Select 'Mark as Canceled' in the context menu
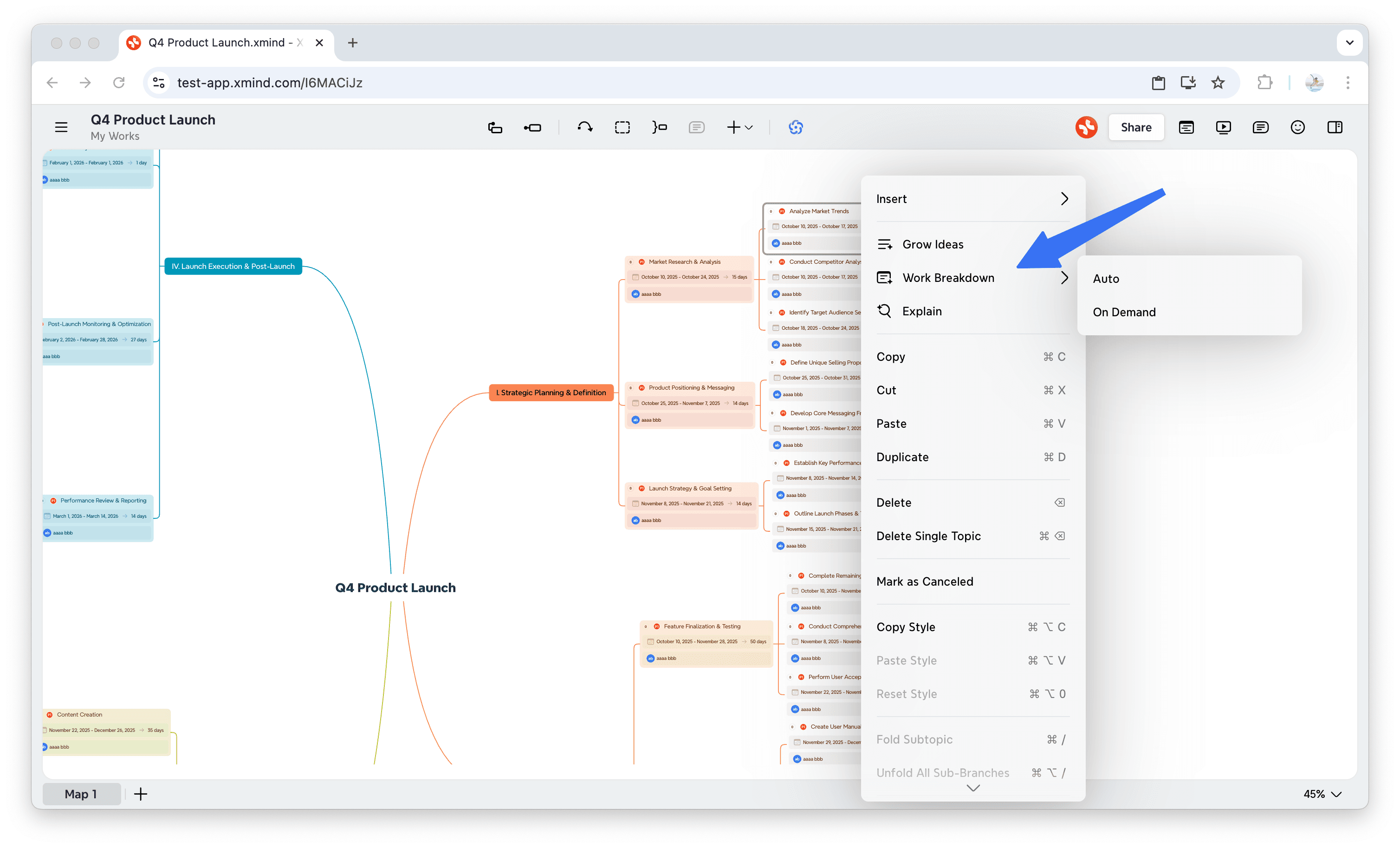 point(925,581)
